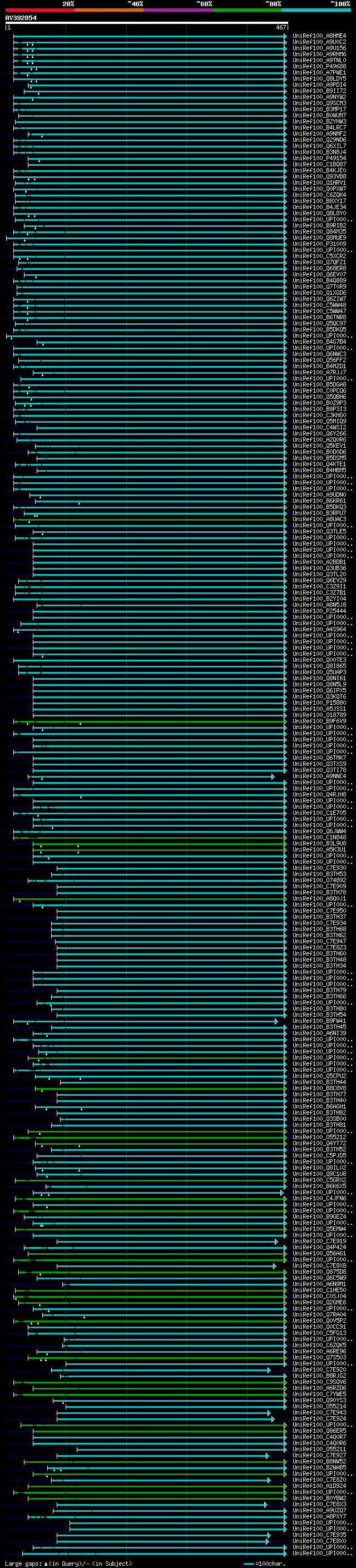Click the green alignment bar for C1N848
The width and height of the screenshot is (356, 1568).
[150, 838]
